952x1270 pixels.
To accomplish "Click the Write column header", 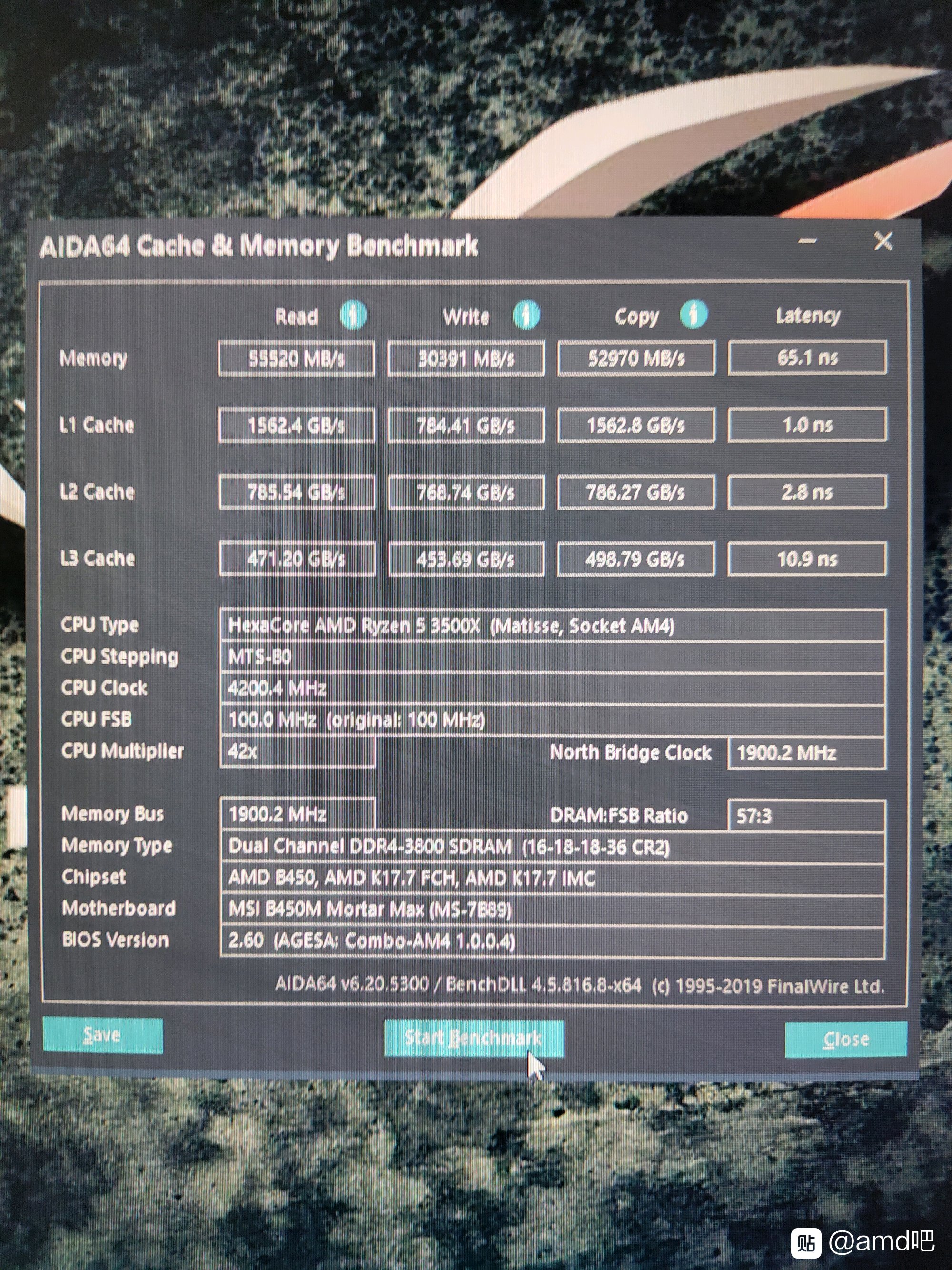I will coord(466,316).
